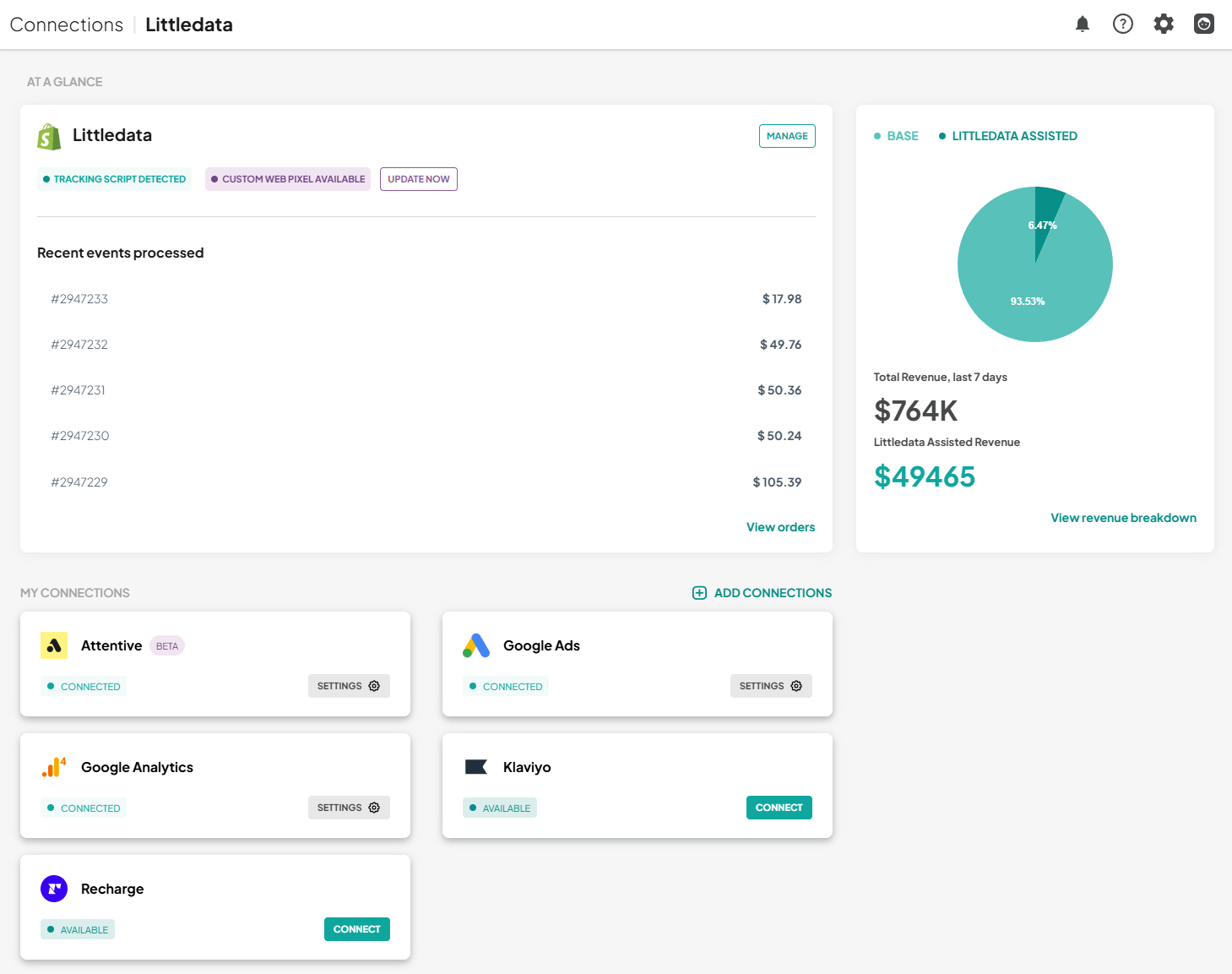Click the Update Now button
The height and width of the screenshot is (974, 1232).
(x=419, y=179)
